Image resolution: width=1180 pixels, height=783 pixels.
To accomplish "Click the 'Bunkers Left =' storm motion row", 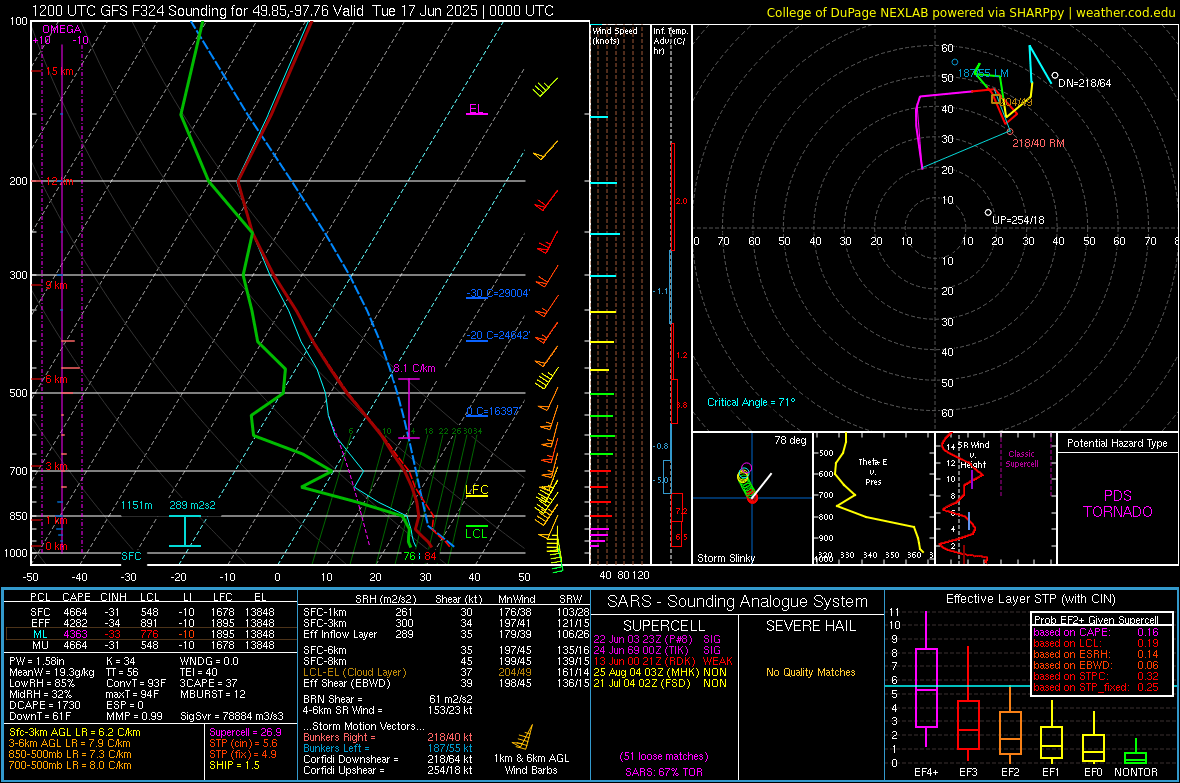I will point(388,748).
